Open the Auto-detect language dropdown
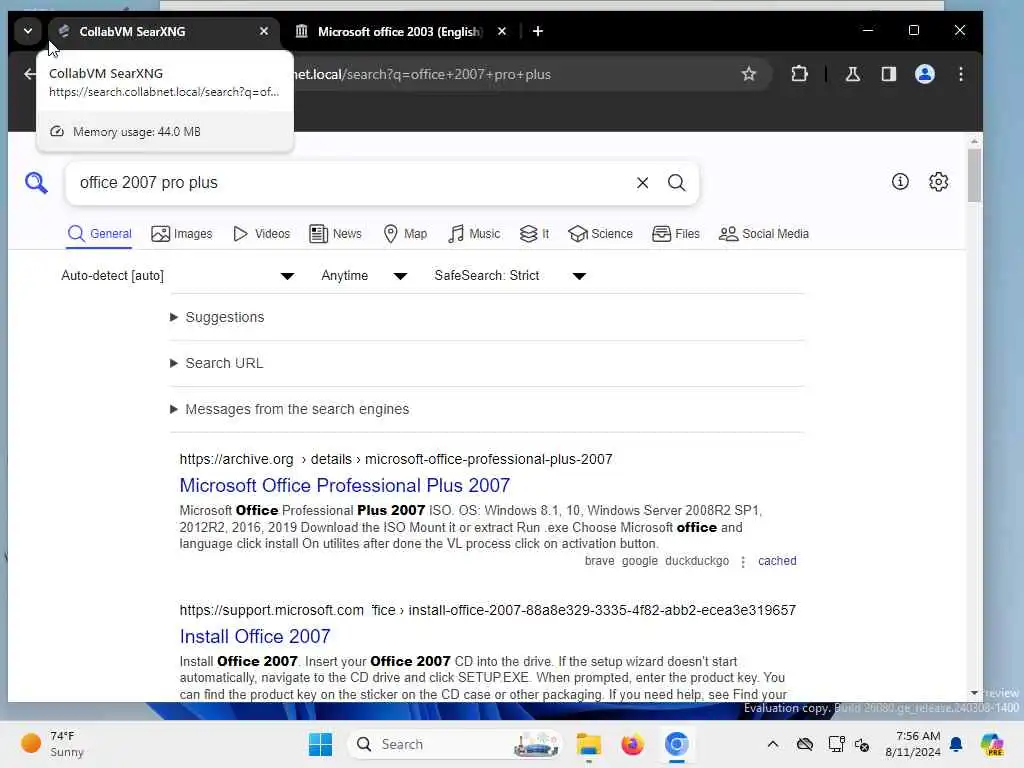This screenshot has width=1024, height=768. (178, 276)
